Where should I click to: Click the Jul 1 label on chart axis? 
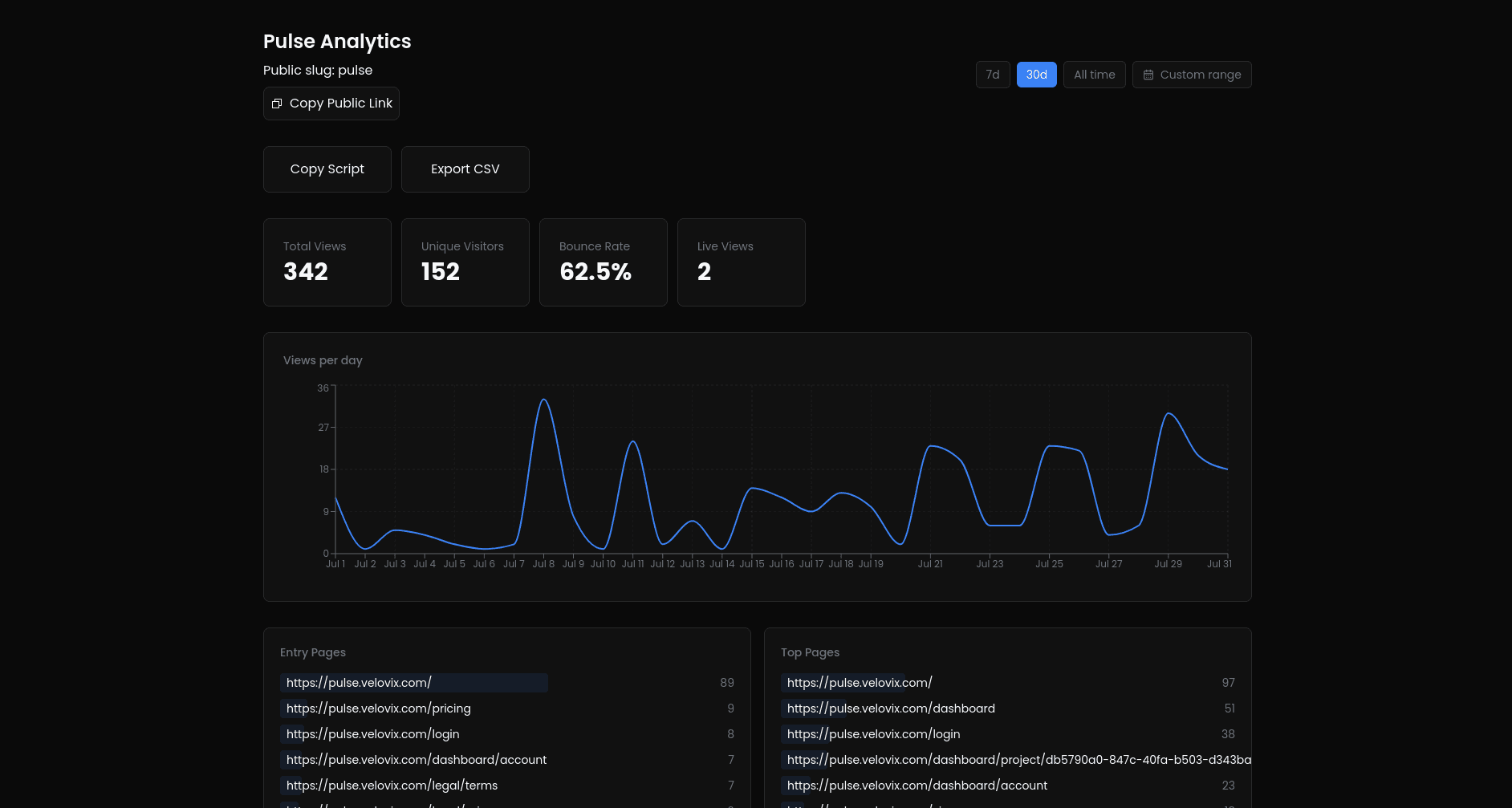pos(335,564)
